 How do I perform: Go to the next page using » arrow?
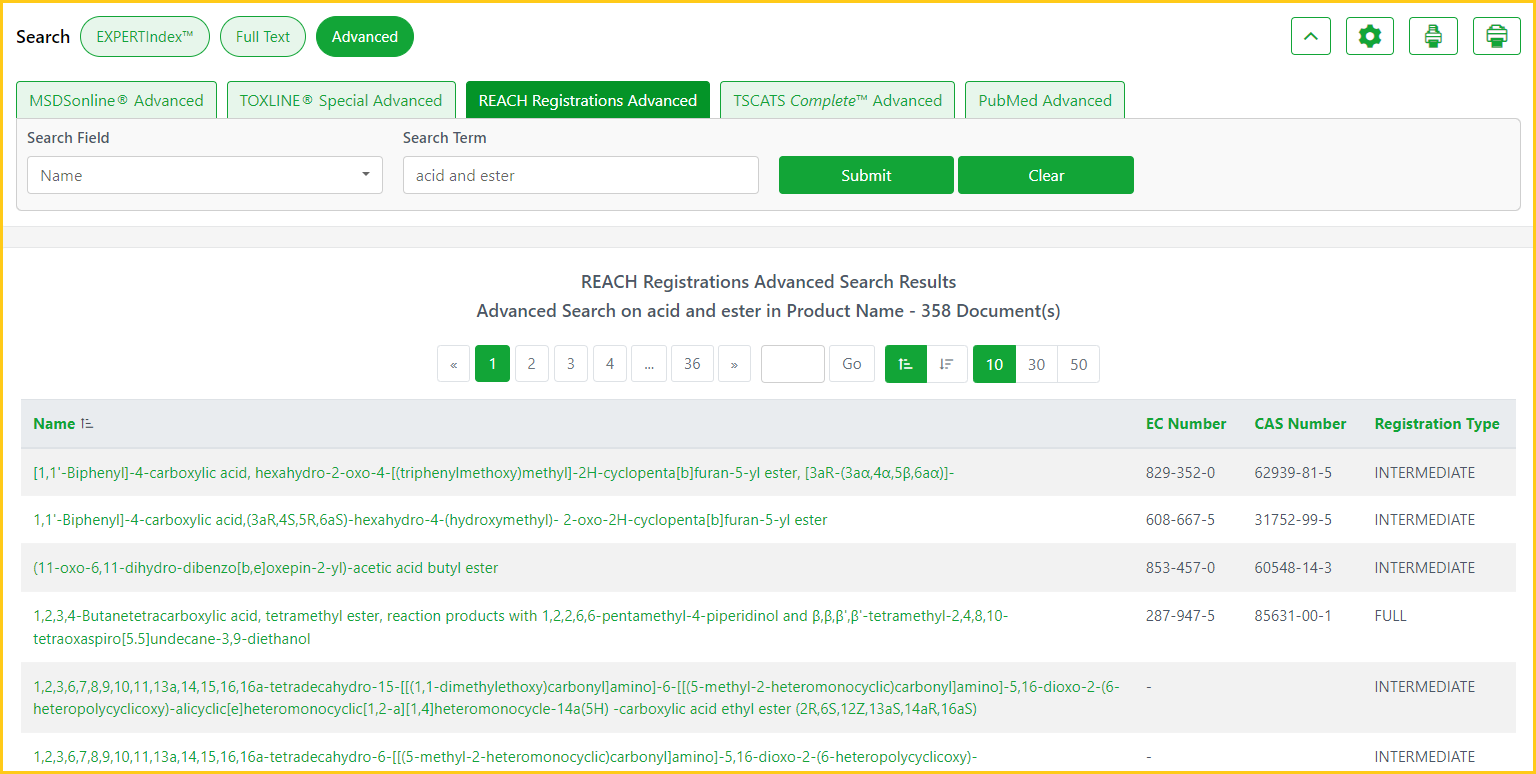coord(734,364)
